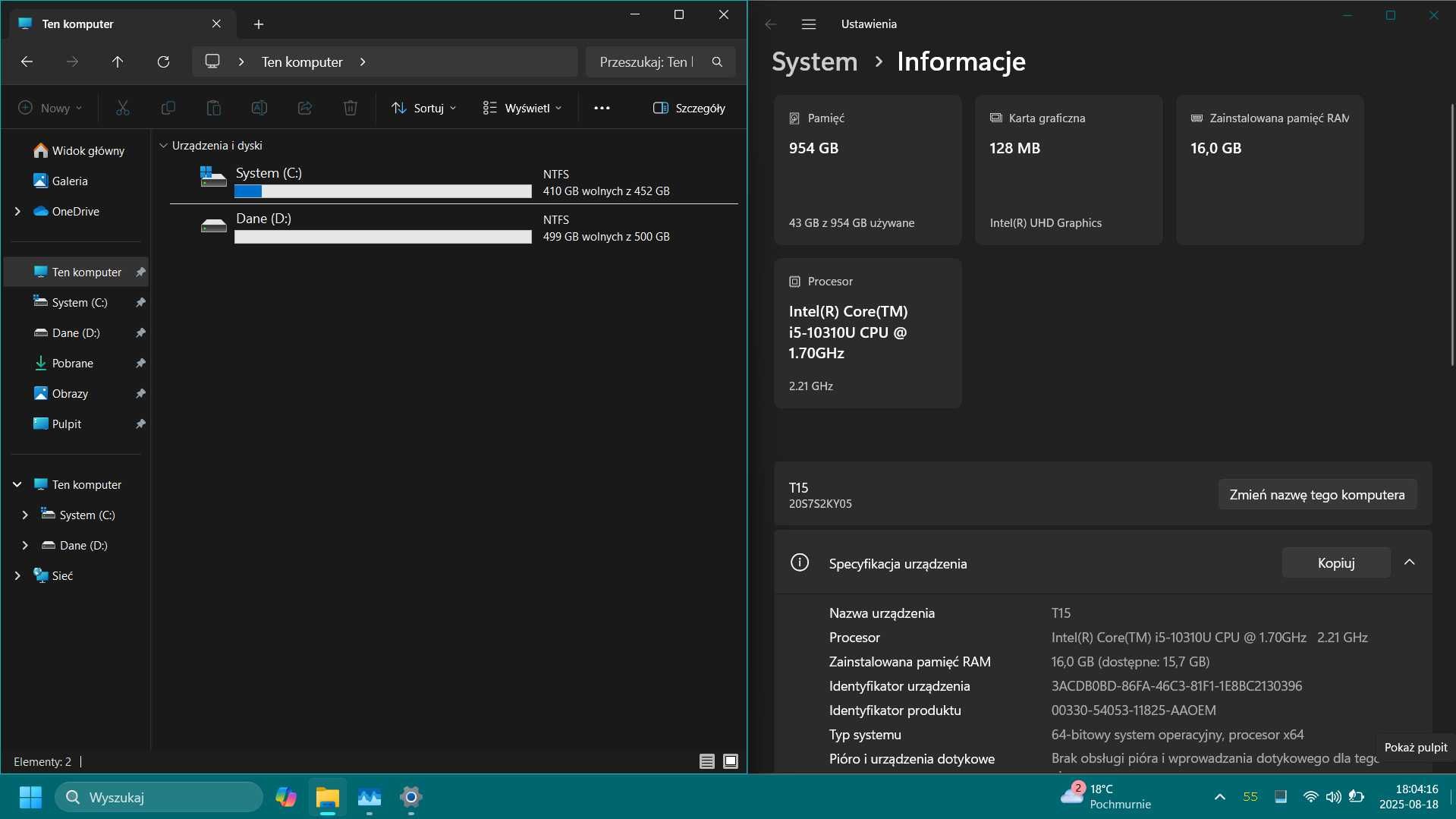Click System in the Settings breadcrumb

(814, 61)
